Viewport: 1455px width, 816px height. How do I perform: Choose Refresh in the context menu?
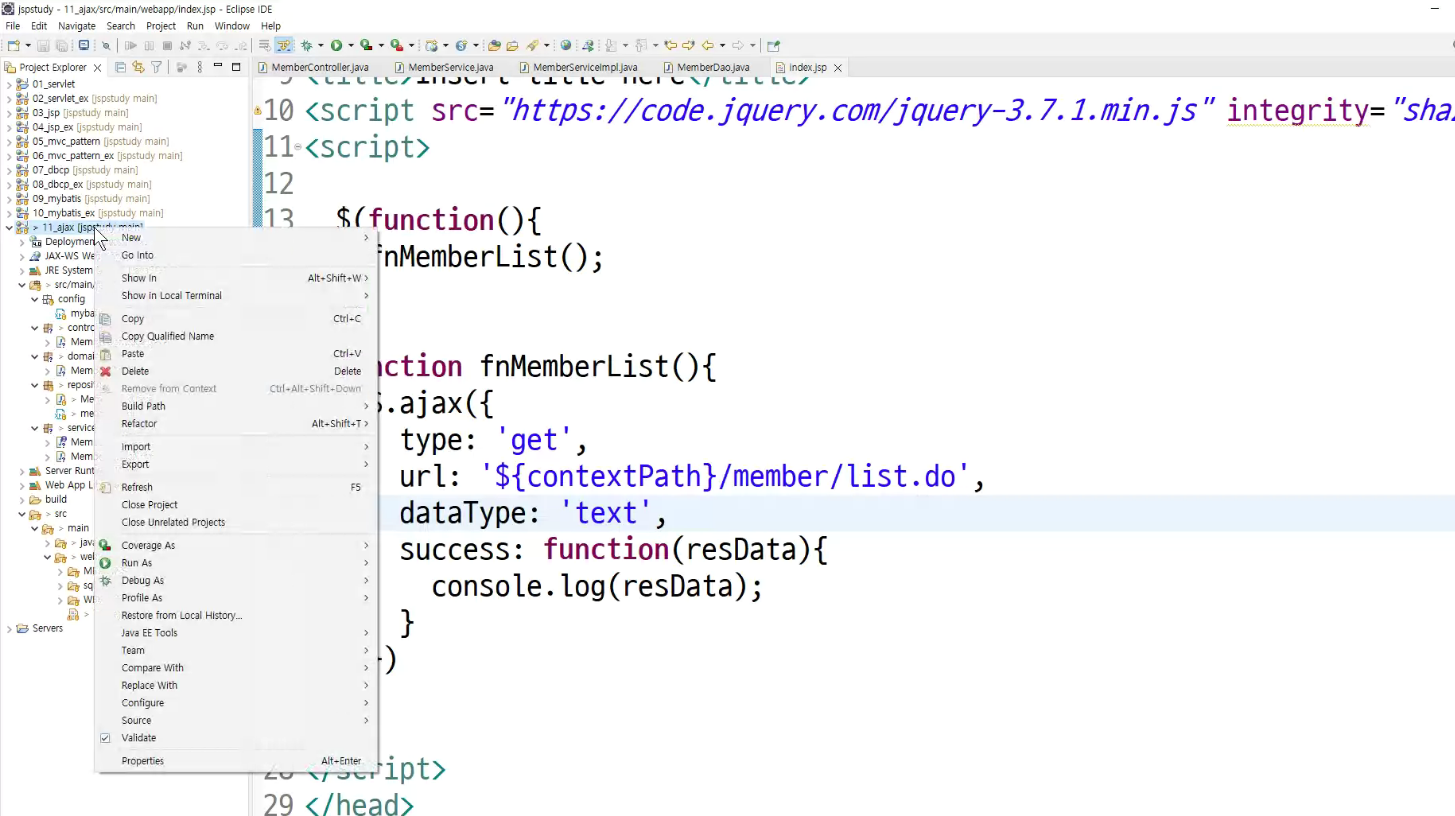point(236,487)
